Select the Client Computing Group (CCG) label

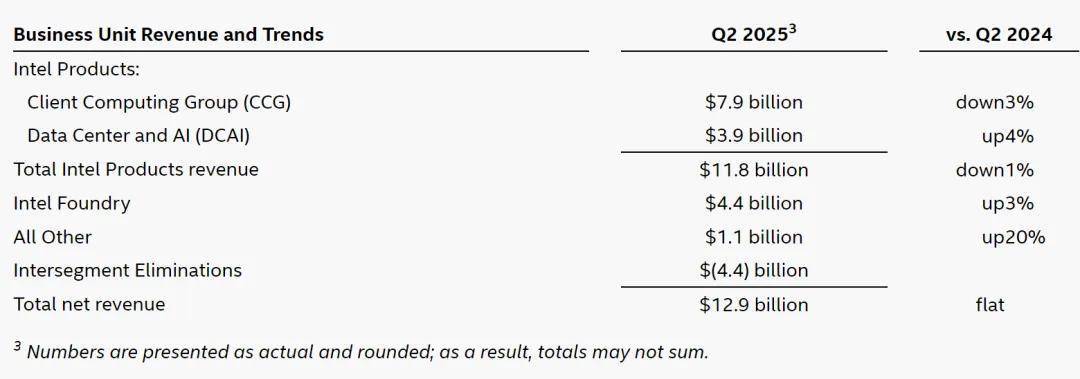(159, 103)
